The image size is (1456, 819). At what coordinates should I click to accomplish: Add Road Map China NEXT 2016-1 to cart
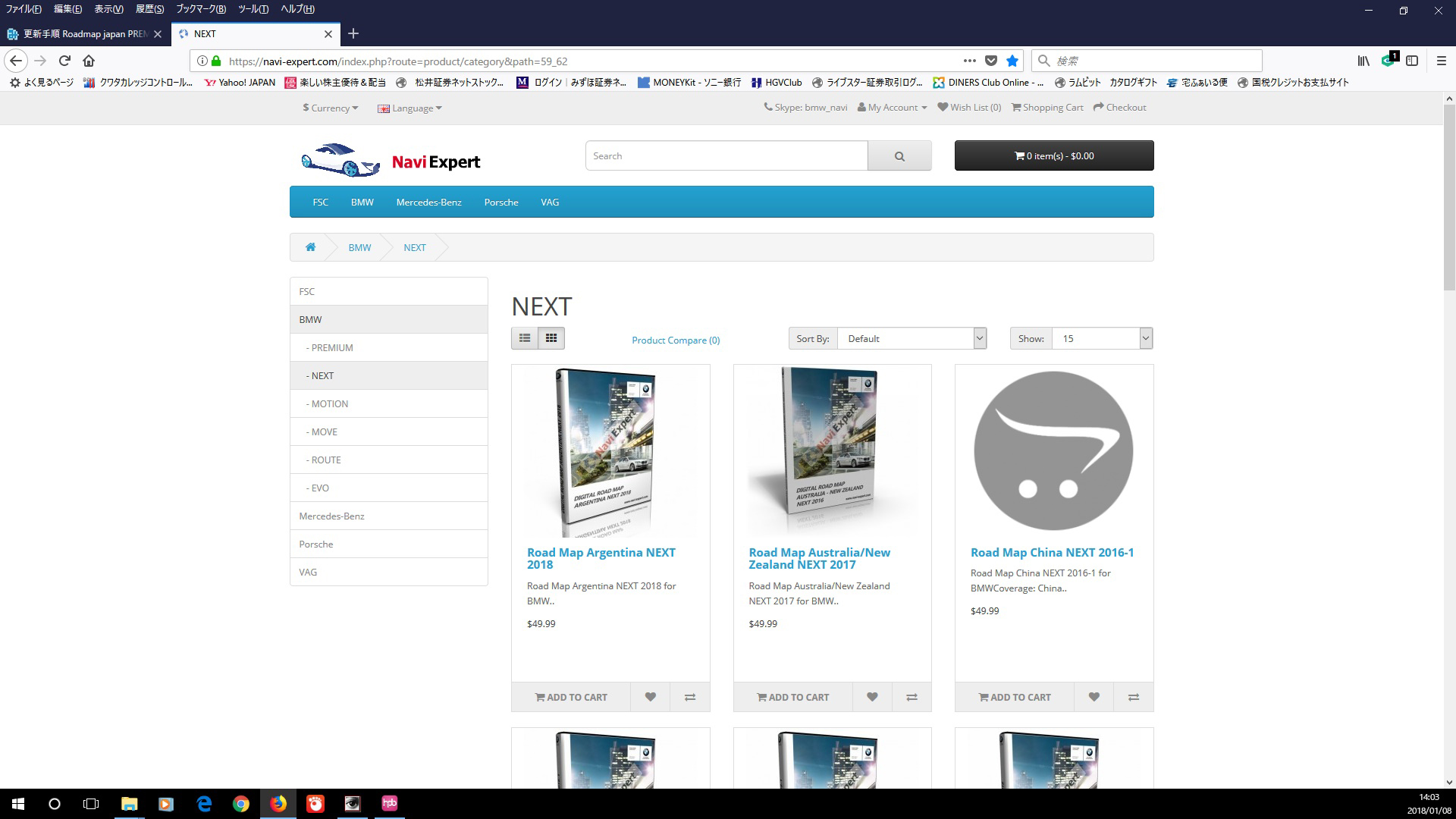click(x=1015, y=697)
